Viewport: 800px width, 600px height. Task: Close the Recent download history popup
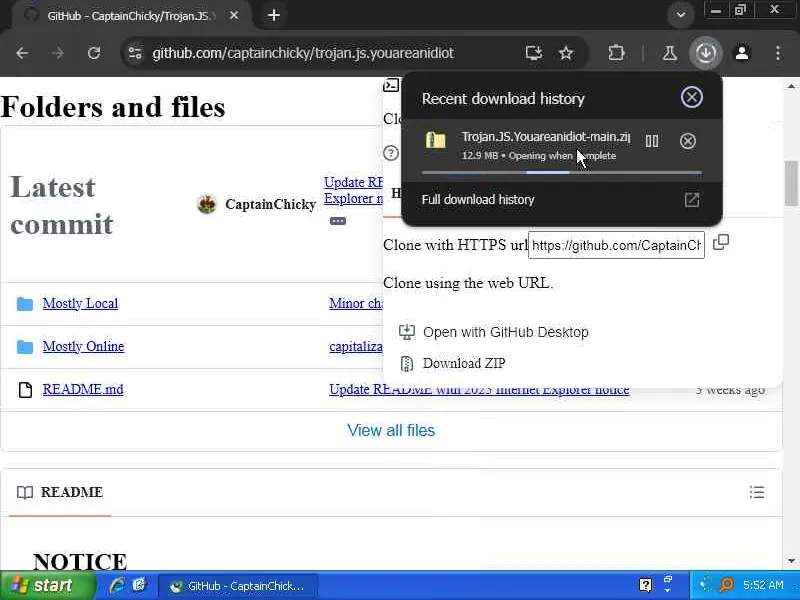point(691,97)
